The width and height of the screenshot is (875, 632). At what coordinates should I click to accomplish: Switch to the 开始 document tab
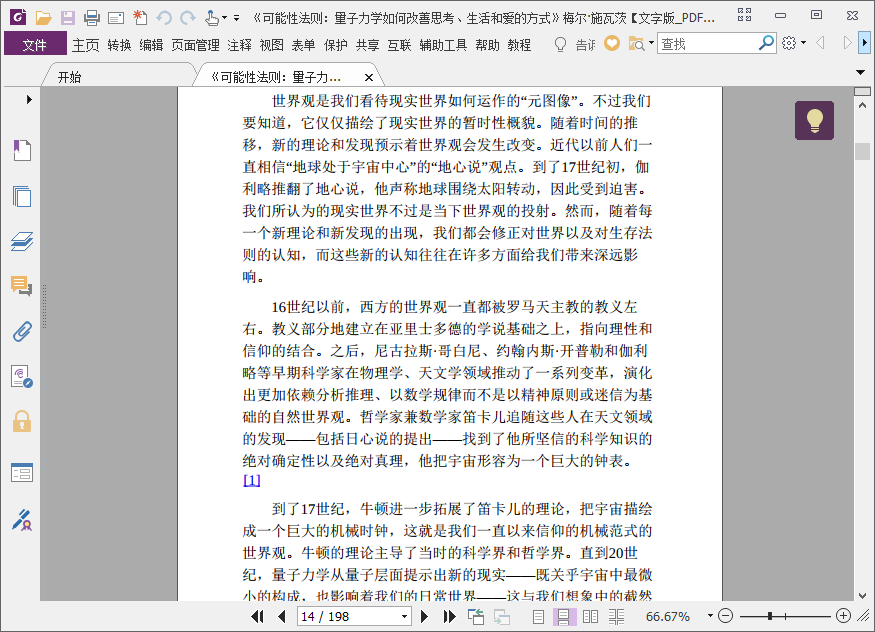[70, 78]
